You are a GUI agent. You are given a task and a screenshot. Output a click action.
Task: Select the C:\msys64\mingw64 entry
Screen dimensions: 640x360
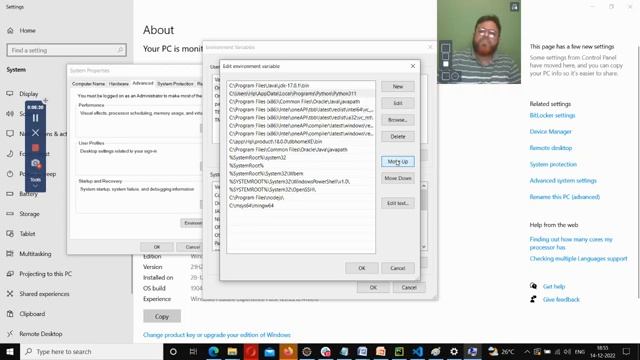[301, 206]
